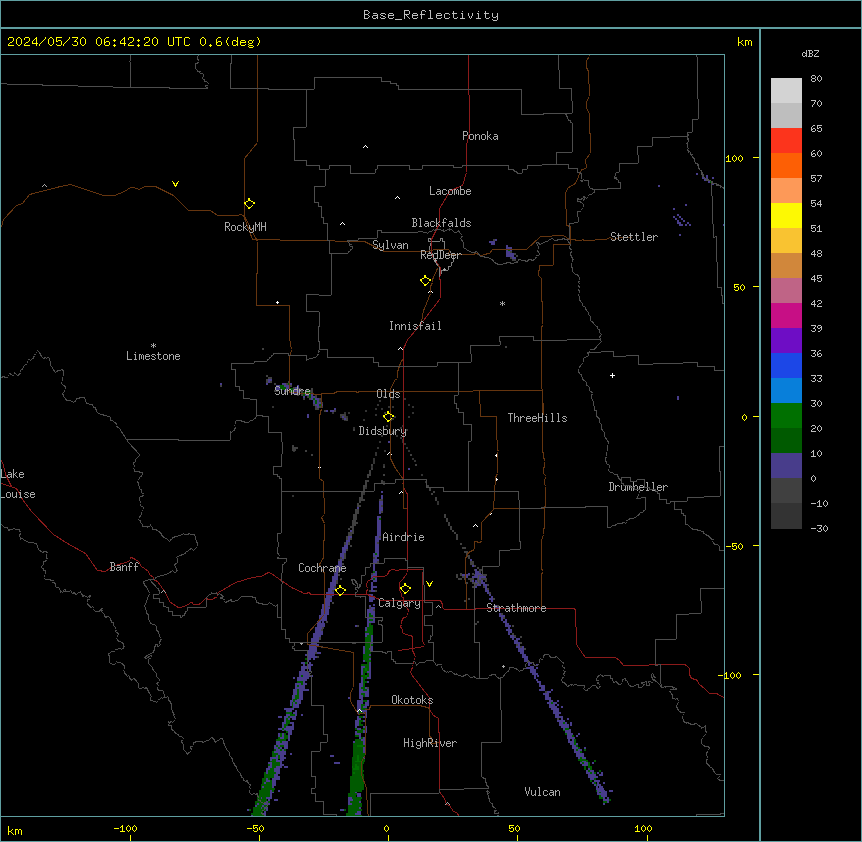The image size is (862, 842).
Task: Click the dark orange swatch between 60 and 57
Action: point(786,165)
